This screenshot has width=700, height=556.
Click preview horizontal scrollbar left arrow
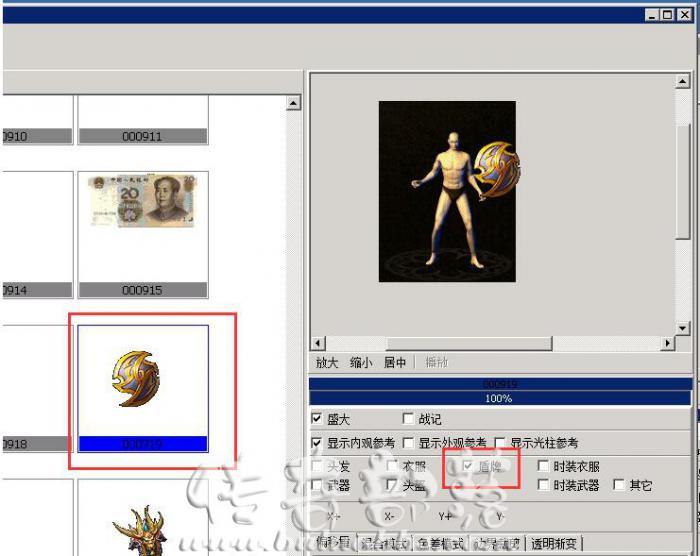pos(319,343)
